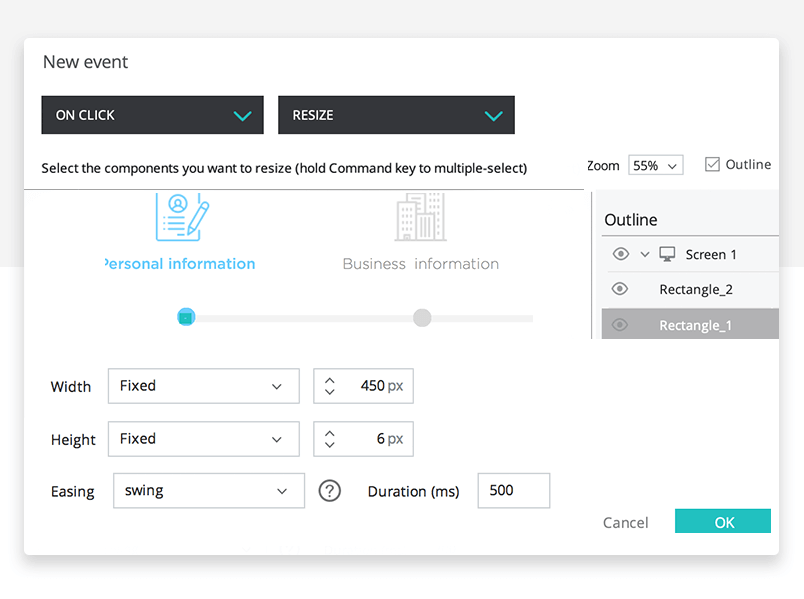Cancel the new event dialog

(x=626, y=523)
